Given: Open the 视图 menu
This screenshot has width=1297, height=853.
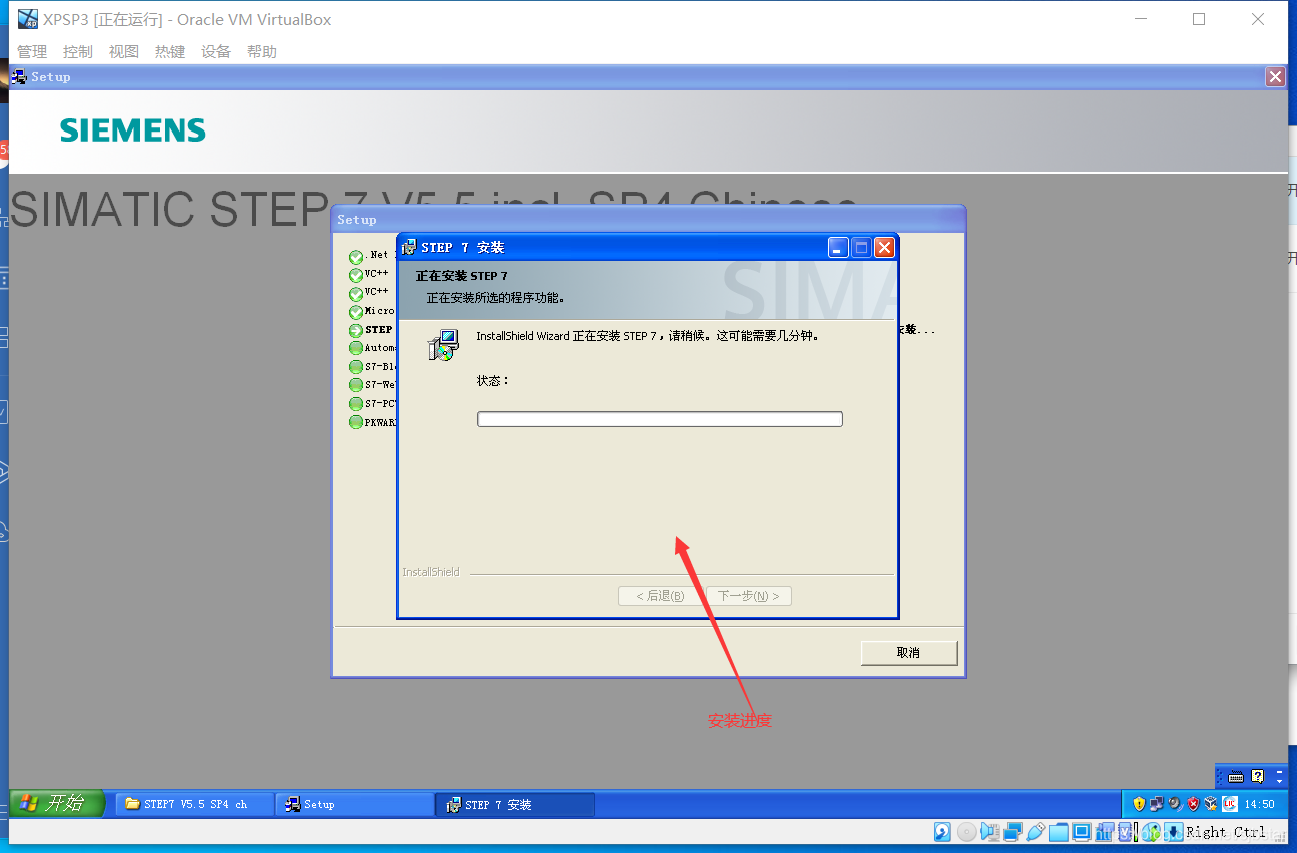Looking at the screenshot, I should pos(124,52).
